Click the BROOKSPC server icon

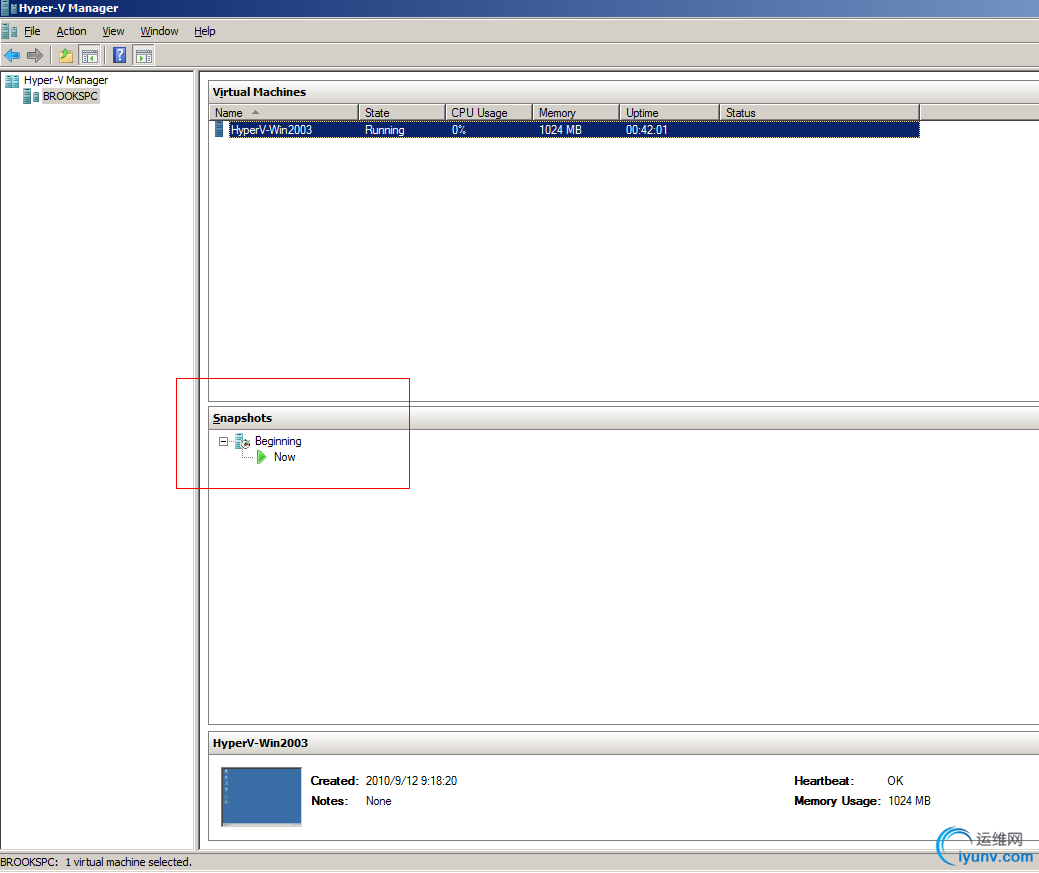click(x=31, y=97)
